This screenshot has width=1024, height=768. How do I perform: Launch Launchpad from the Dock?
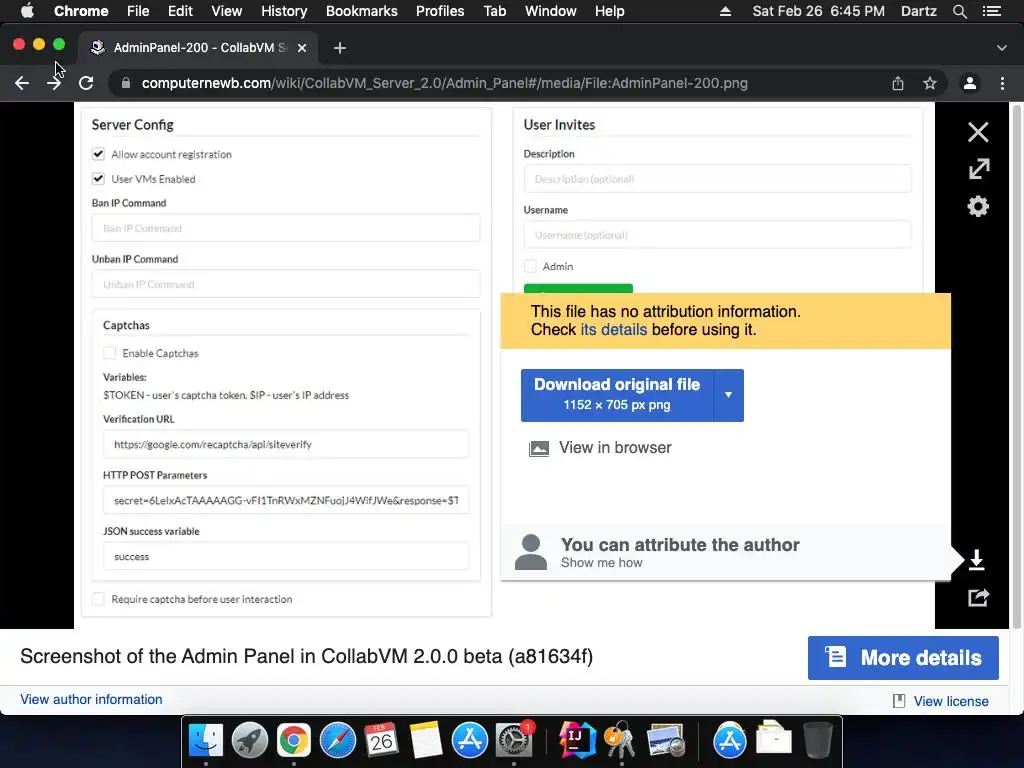click(249, 740)
